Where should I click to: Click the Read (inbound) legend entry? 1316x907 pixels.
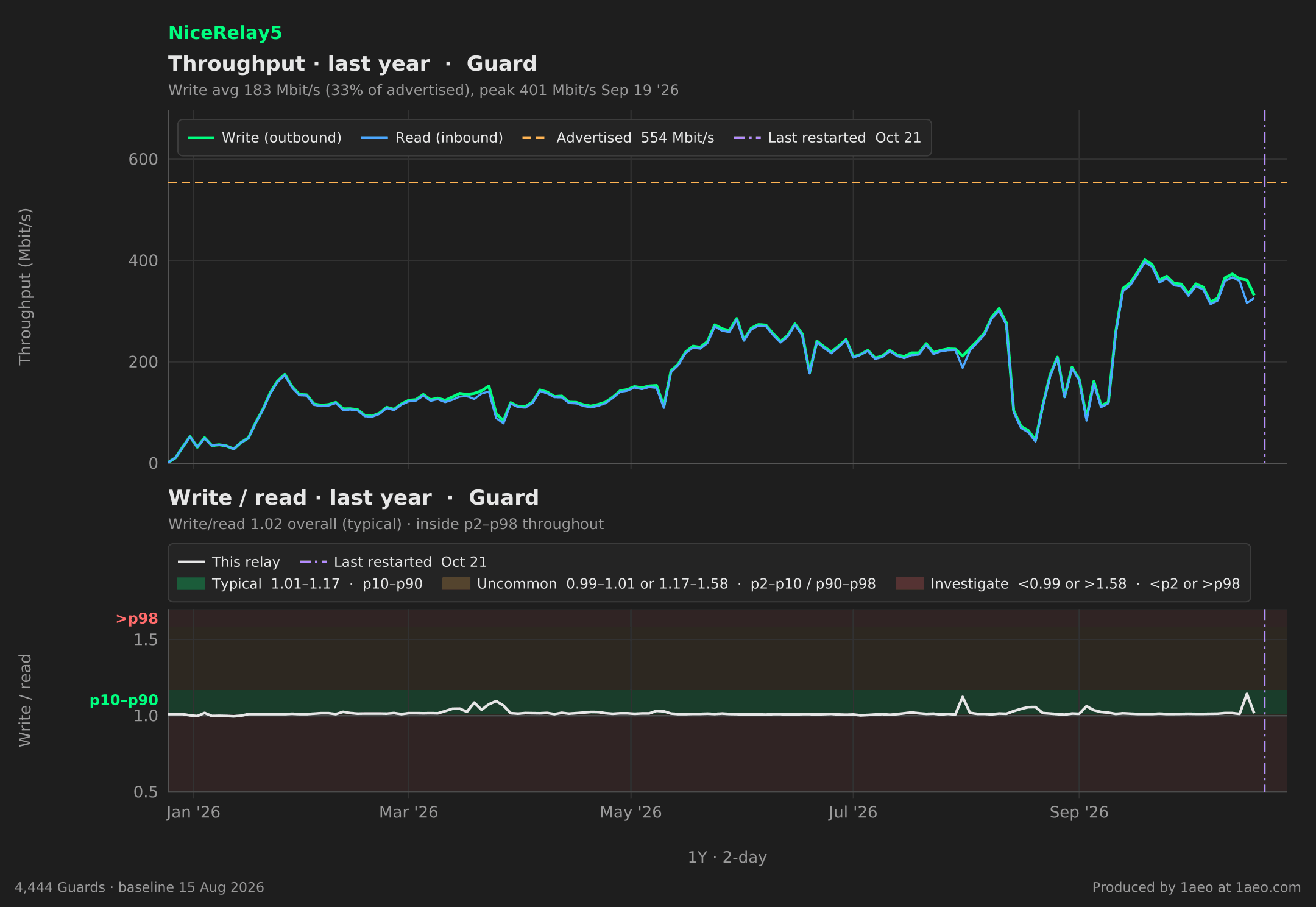432,138
